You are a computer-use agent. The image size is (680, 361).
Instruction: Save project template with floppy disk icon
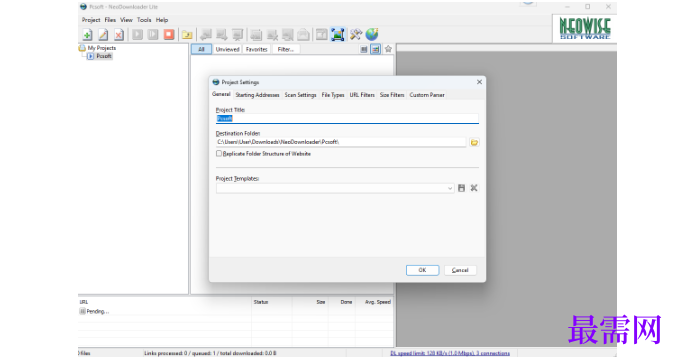(x=461, y=188)
